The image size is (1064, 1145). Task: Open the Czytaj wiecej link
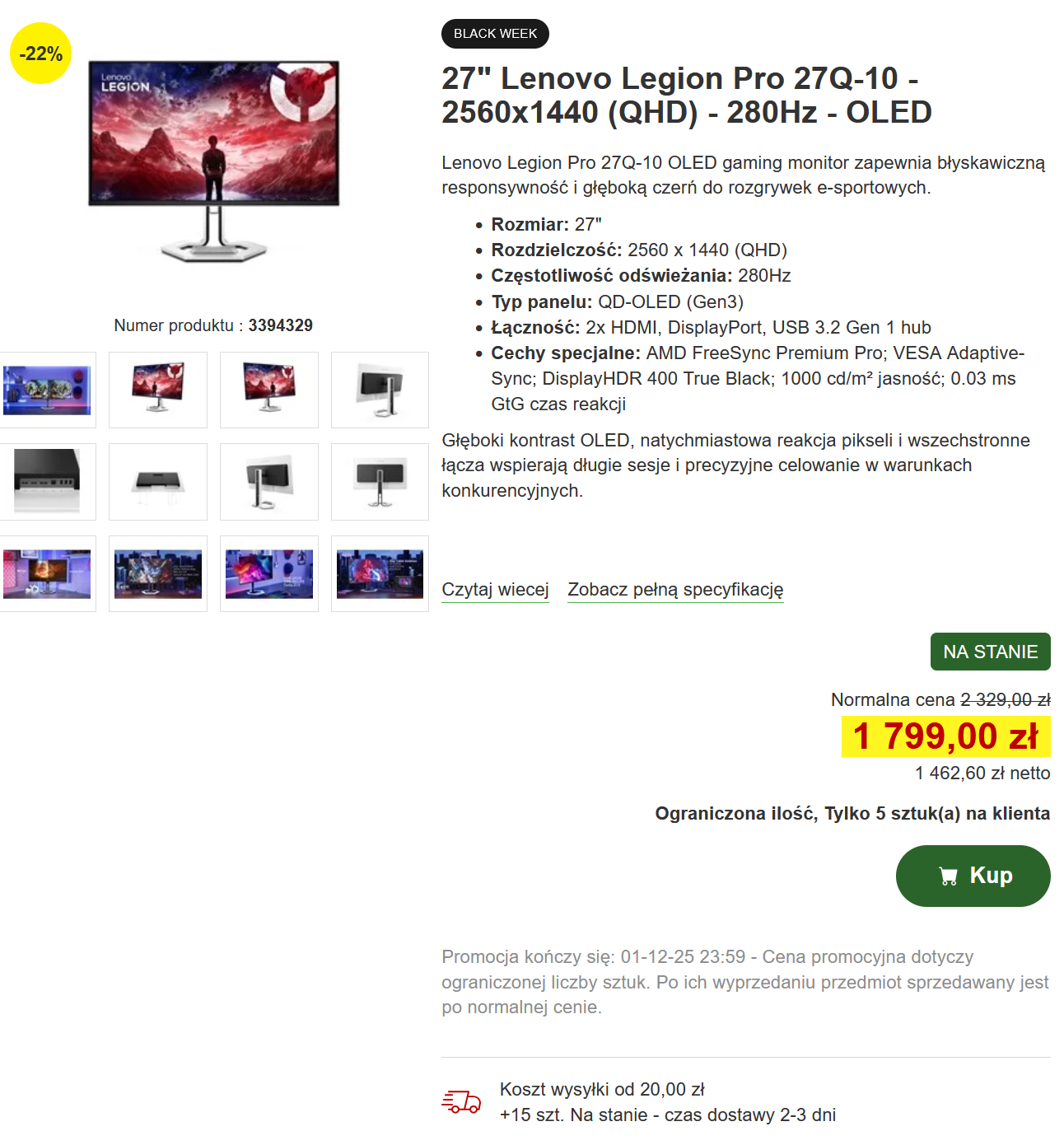pos(495,590)
